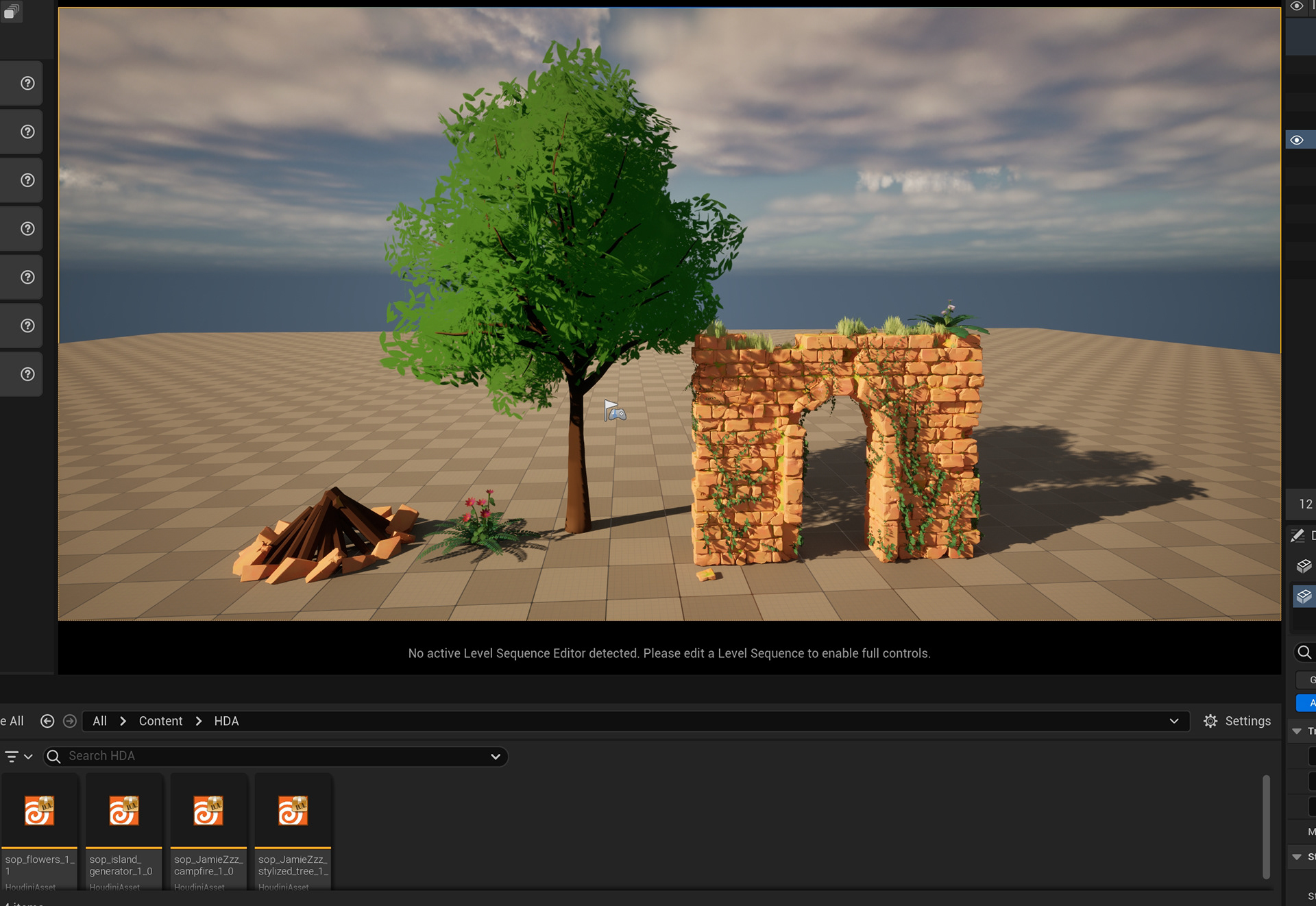
Task: Click the forward arrow in Content Browser
Action: [69, 721]
